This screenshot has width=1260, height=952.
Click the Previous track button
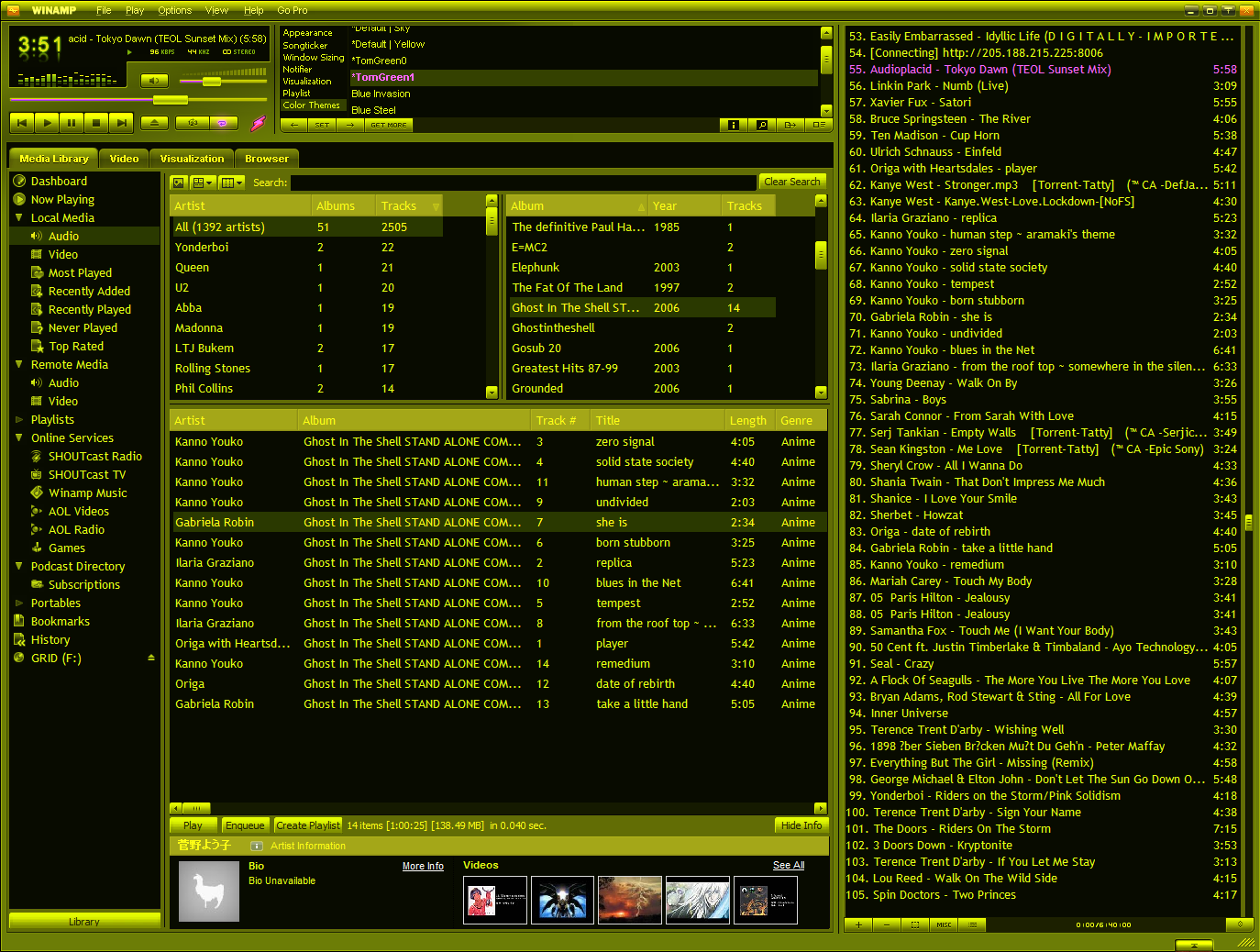click(x=22, y=122)
